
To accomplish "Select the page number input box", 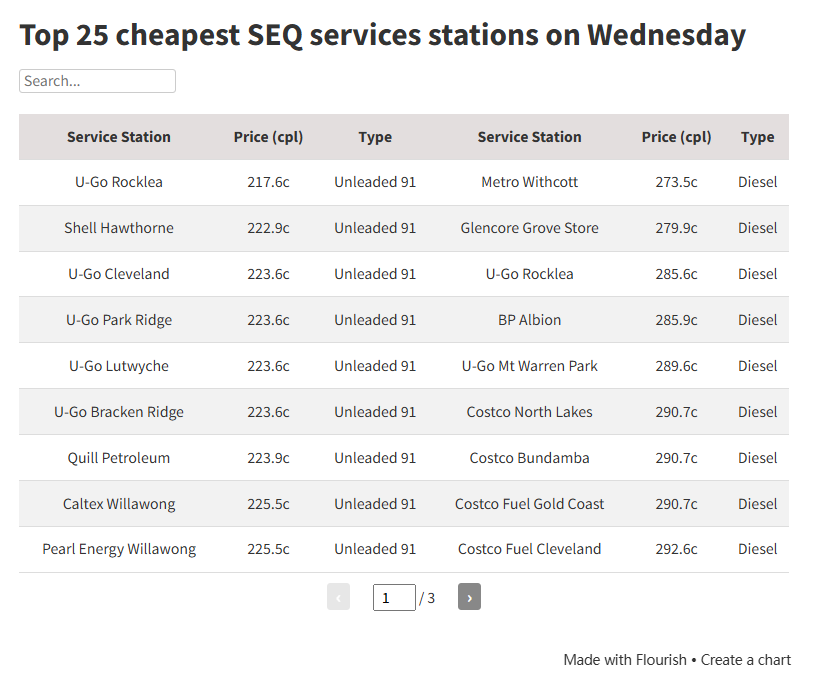I will pos(394,598).
